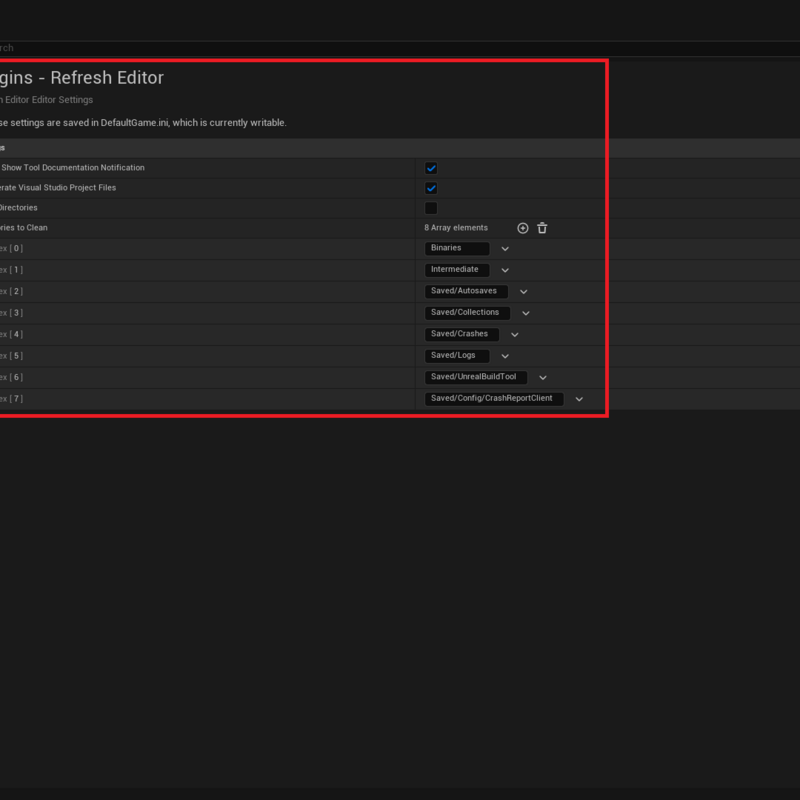Click the add array element plus icon
The width and height of the screenshot is (800, 800).
tap(522, 228)
